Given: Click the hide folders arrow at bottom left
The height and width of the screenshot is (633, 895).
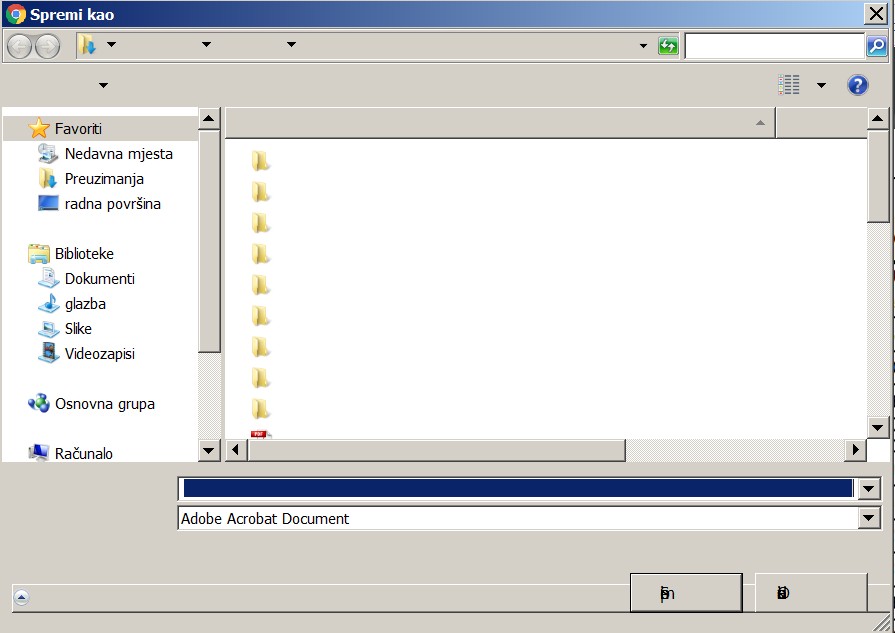Looking at the screenshot, I should (x=21, y=597).
